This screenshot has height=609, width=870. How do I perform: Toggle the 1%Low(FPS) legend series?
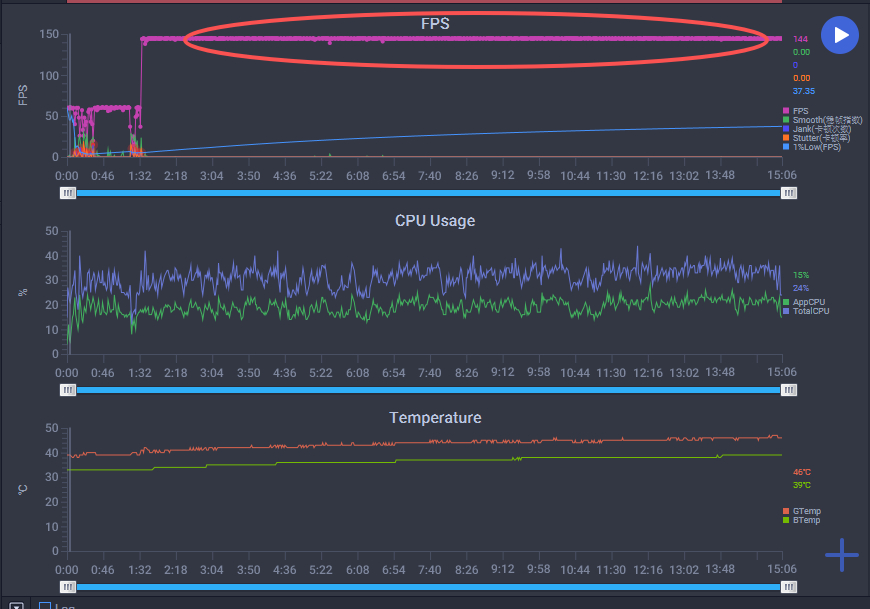[x=812, y=147]
